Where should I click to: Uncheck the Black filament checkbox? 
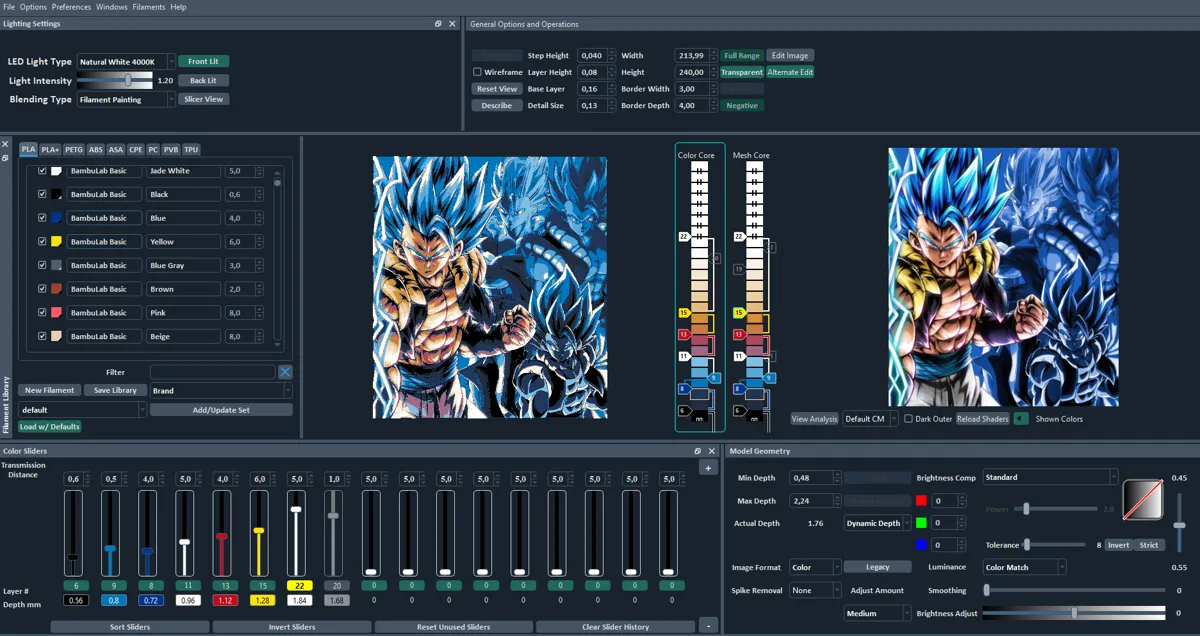[x=42, y=194]
